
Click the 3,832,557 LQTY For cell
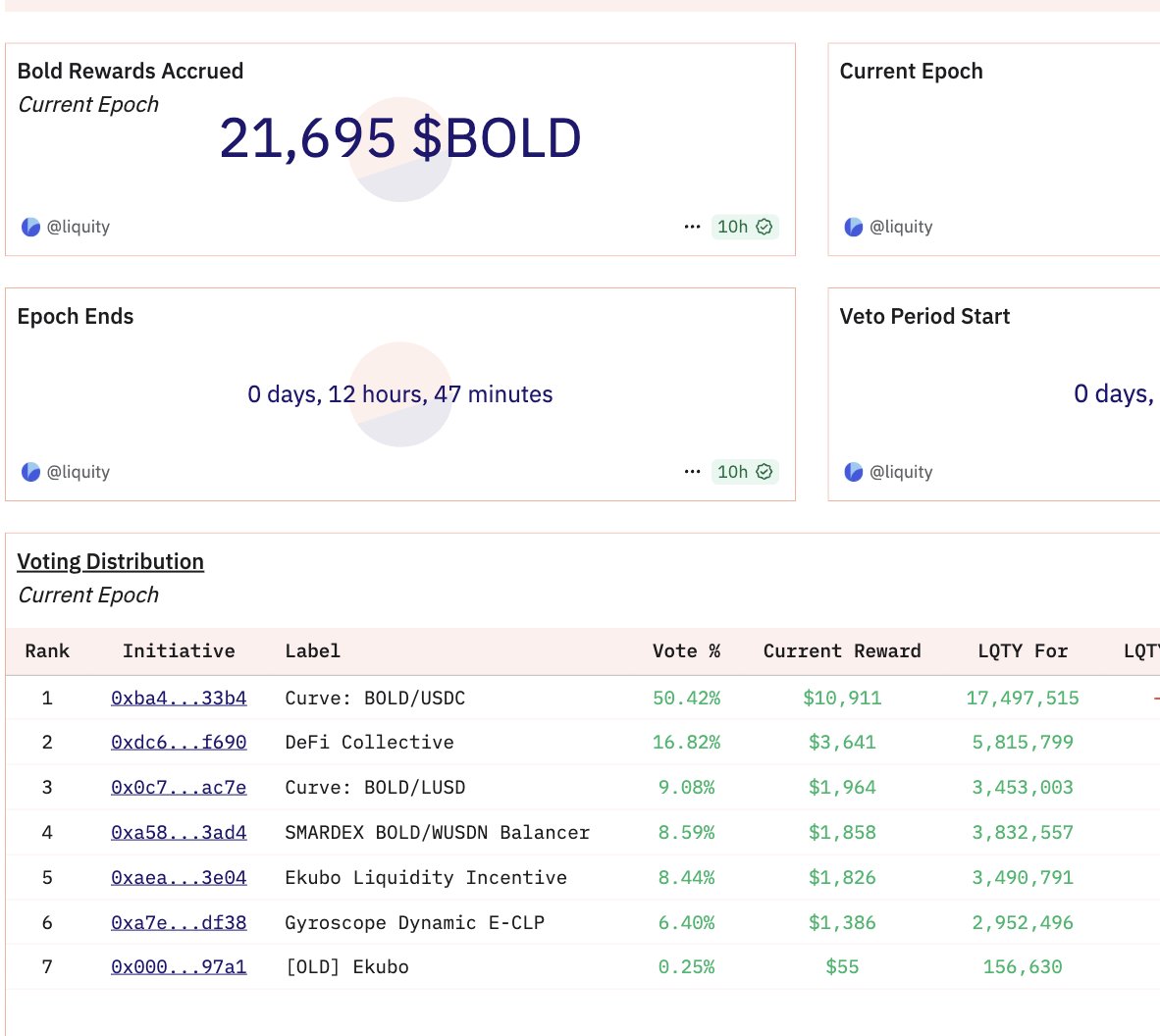(1023, 832)
